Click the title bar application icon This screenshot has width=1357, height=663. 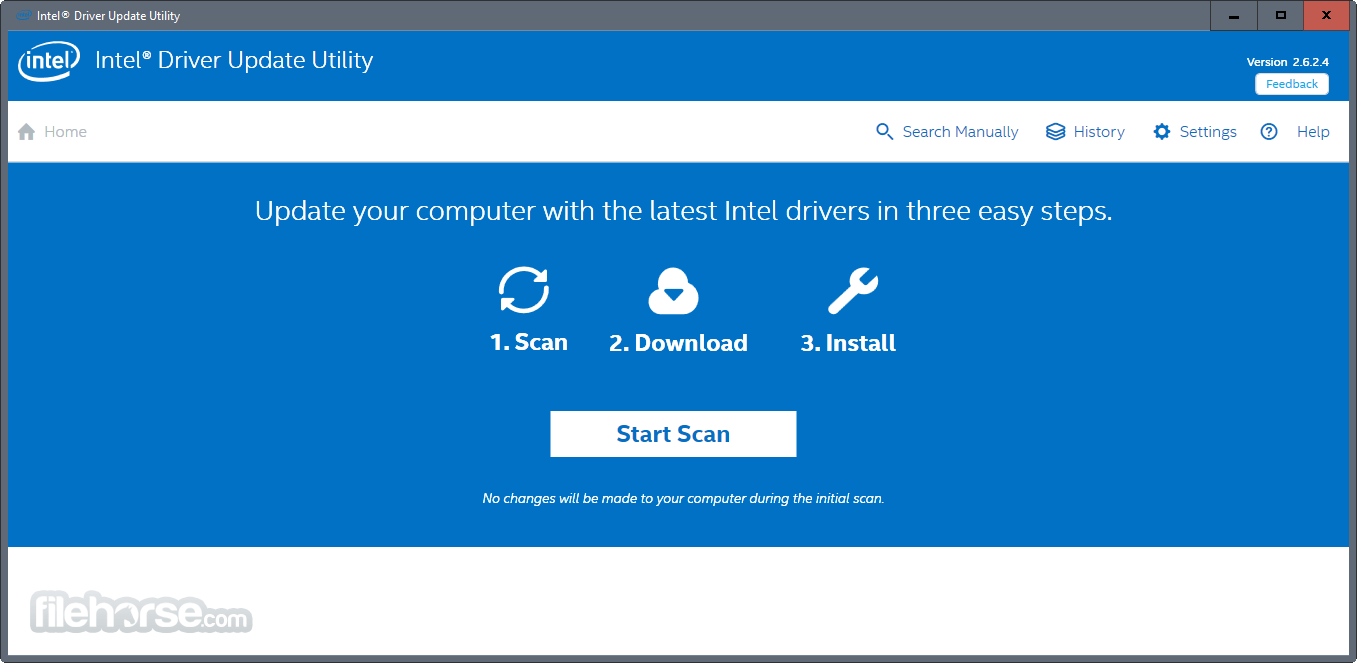pos(23,16)
